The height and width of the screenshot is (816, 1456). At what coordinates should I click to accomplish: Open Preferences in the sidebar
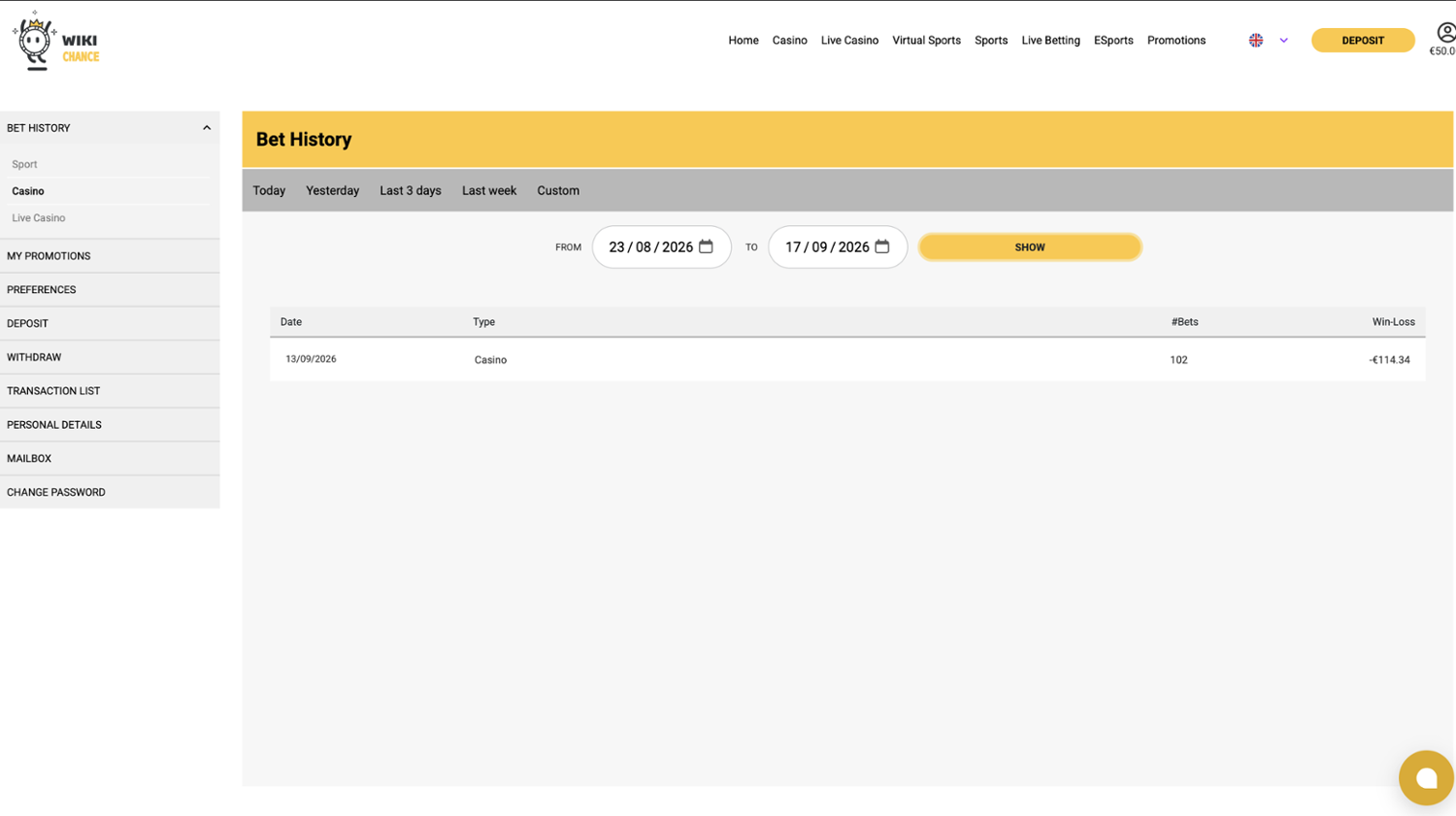110,290
